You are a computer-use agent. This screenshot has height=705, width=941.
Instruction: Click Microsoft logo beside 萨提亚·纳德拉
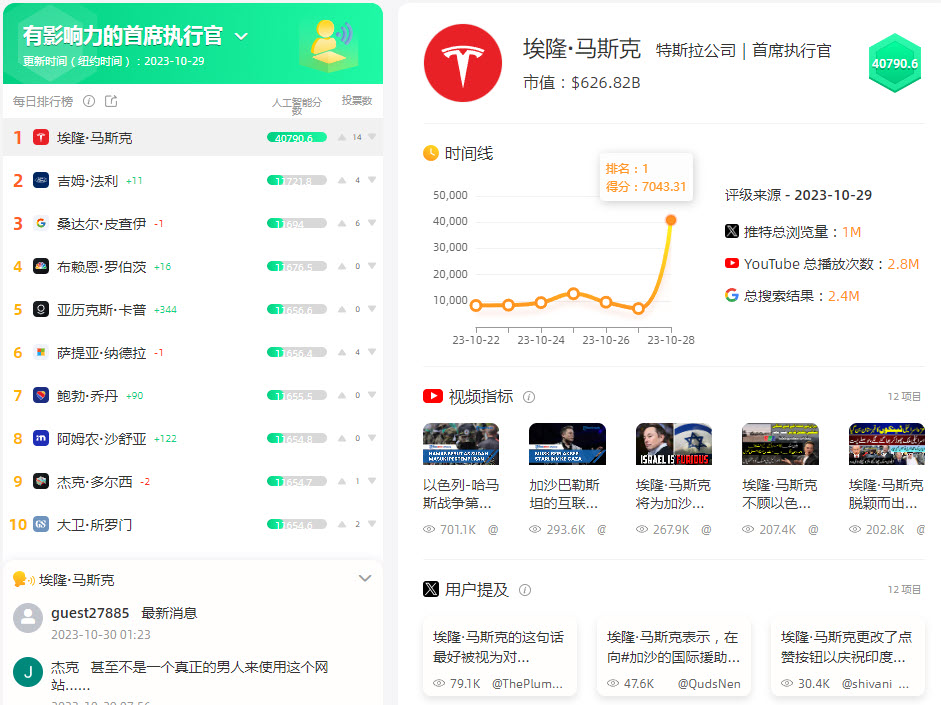(41, 352)
